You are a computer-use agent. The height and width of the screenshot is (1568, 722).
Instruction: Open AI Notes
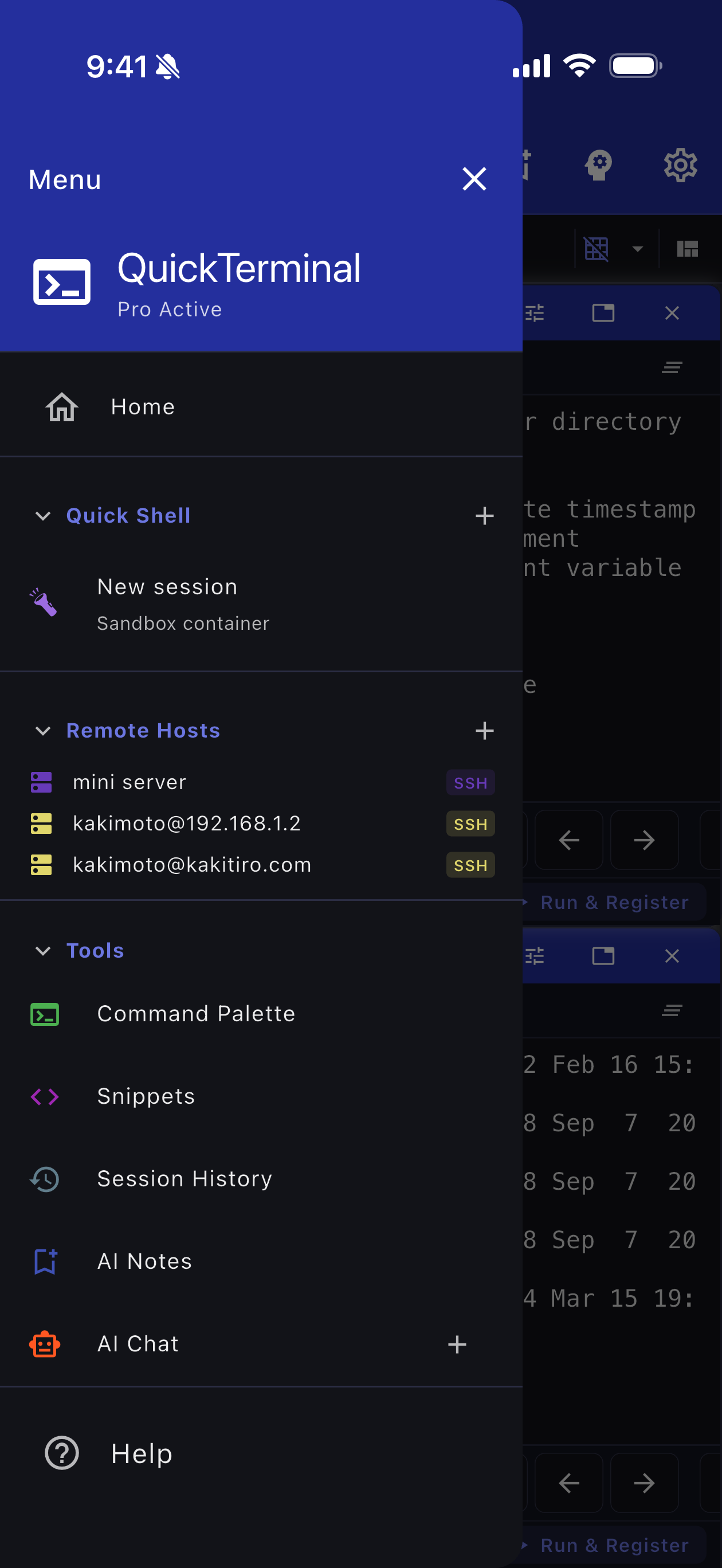coord(261,1261)
